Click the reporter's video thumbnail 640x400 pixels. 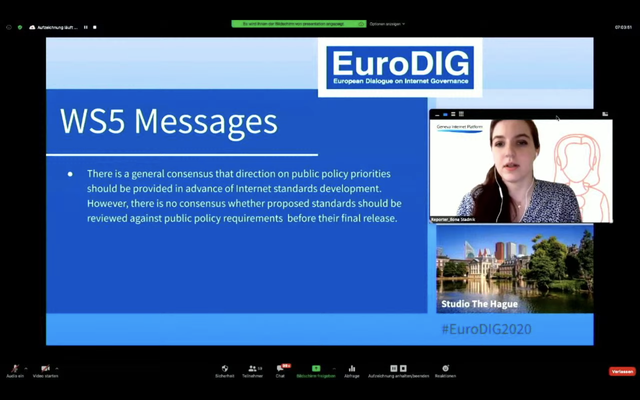tap(521, 171)
